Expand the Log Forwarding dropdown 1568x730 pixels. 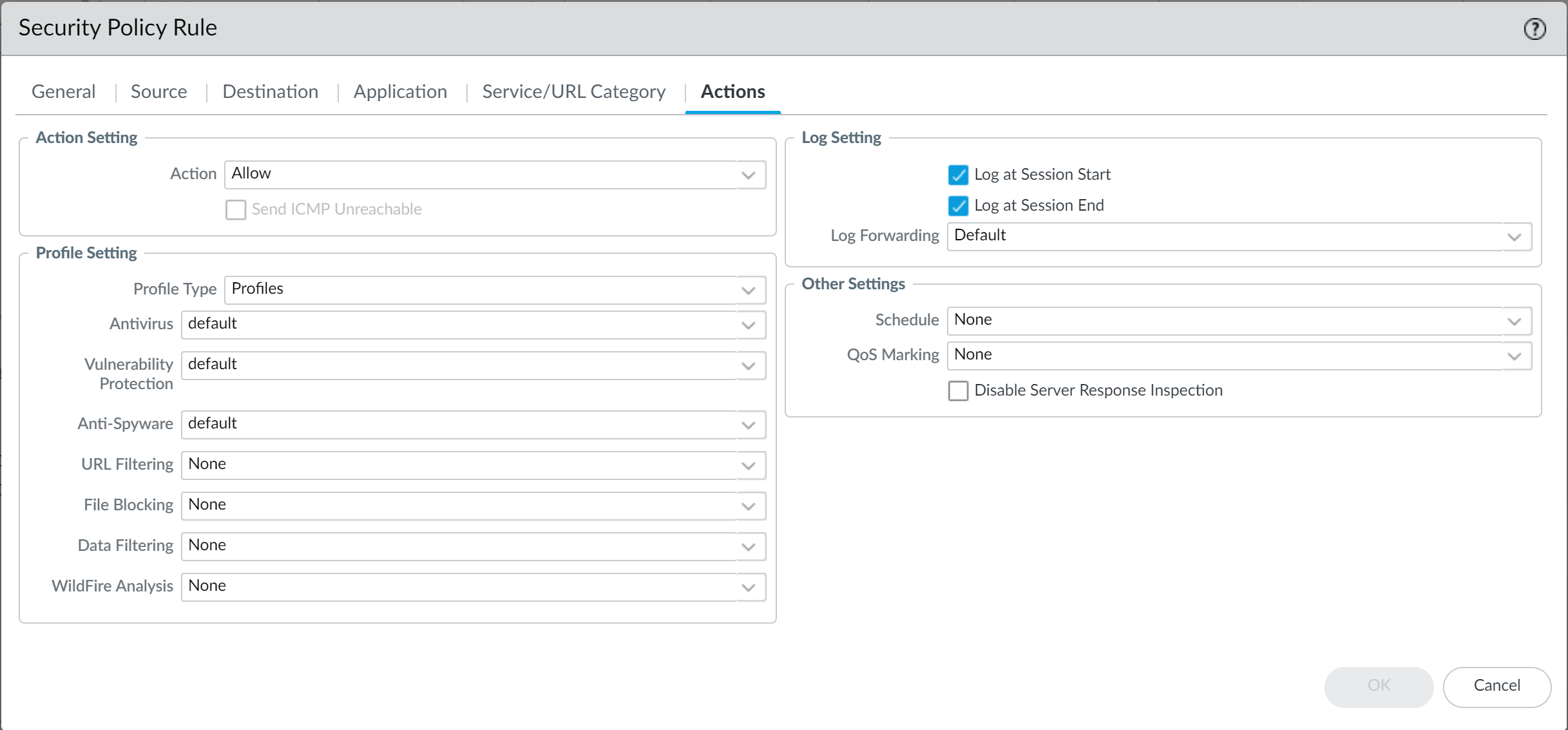(x=1514, y=236)
